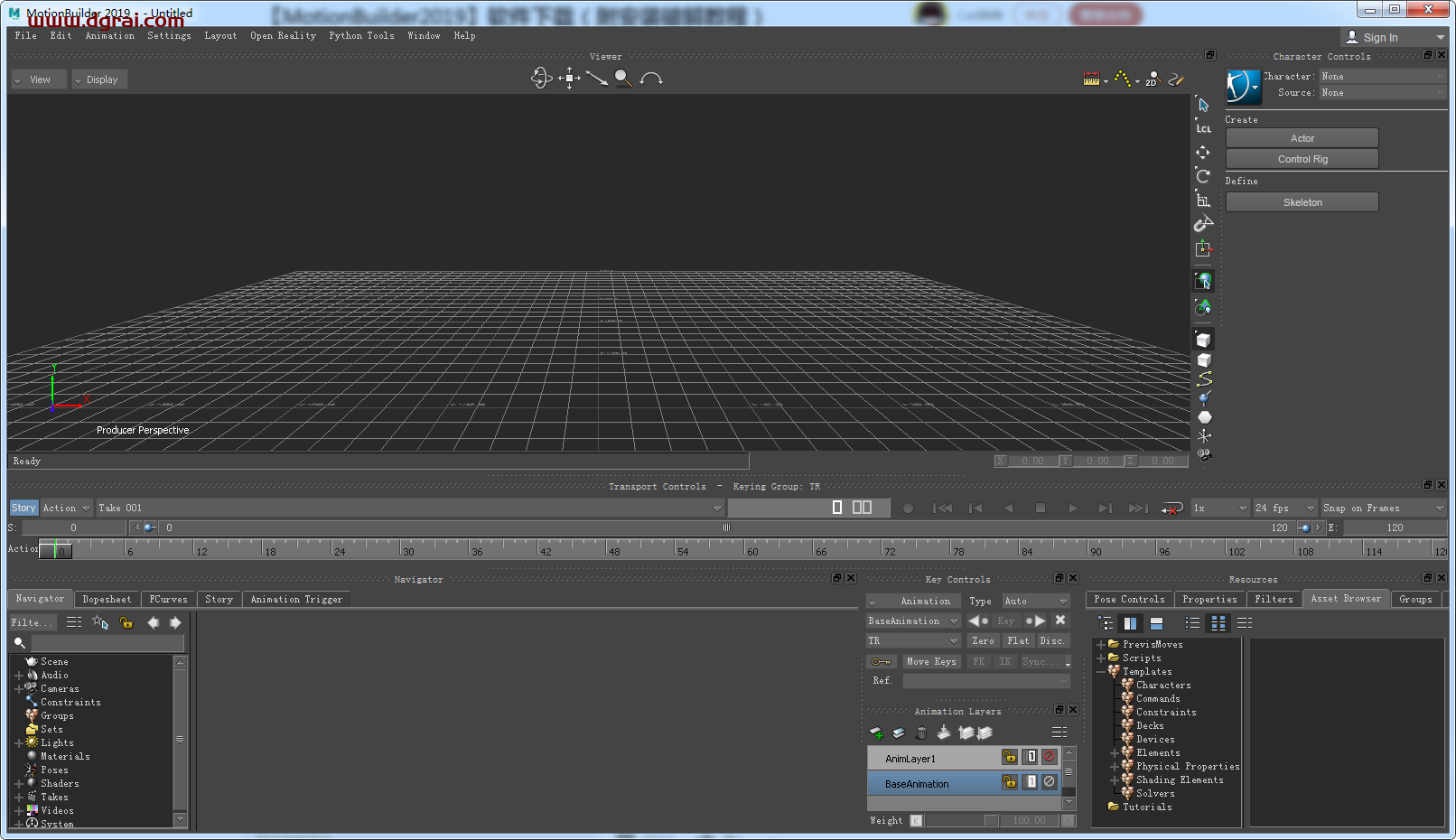Toggle lock on BaseAnimation layer
The width and height of the screenshot is (1456, 840).
click(1010, 782)
